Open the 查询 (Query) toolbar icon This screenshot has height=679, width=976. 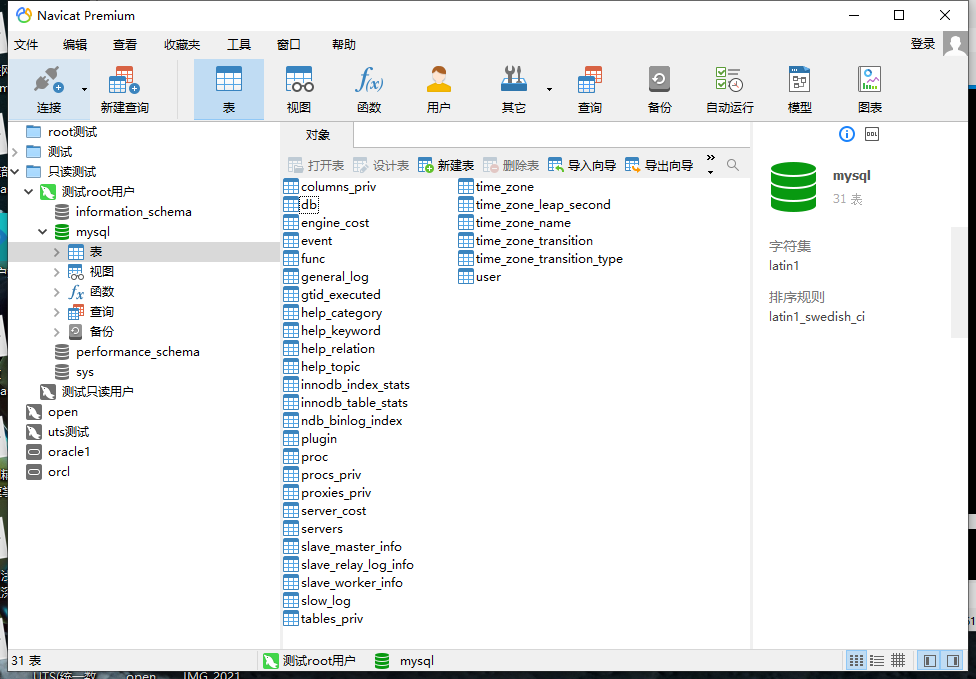coord(589,89)
